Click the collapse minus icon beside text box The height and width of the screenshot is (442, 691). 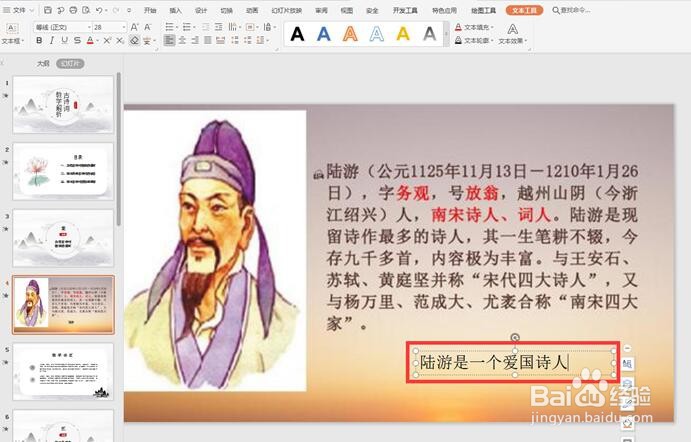click(x=627, y=349)
